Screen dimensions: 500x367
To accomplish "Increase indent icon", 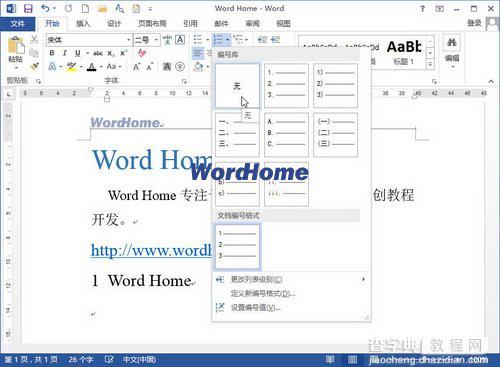I will (275, 40).
